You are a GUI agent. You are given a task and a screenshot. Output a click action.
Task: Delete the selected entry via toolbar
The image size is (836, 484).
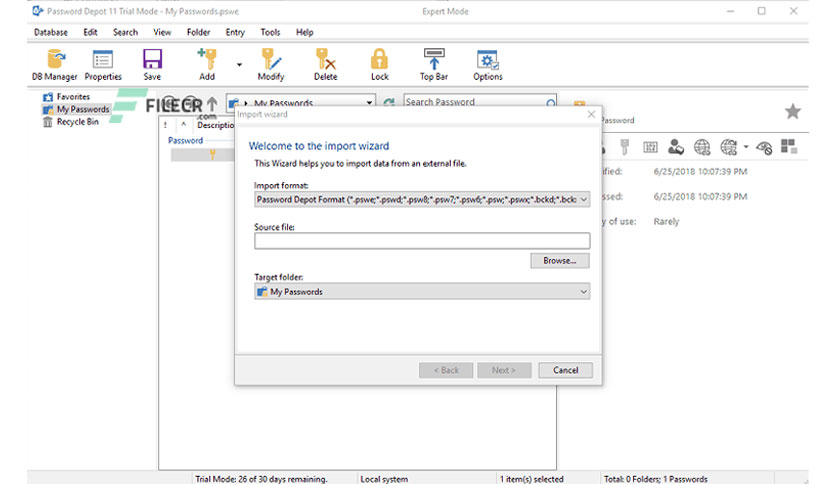tap(325, 64)
